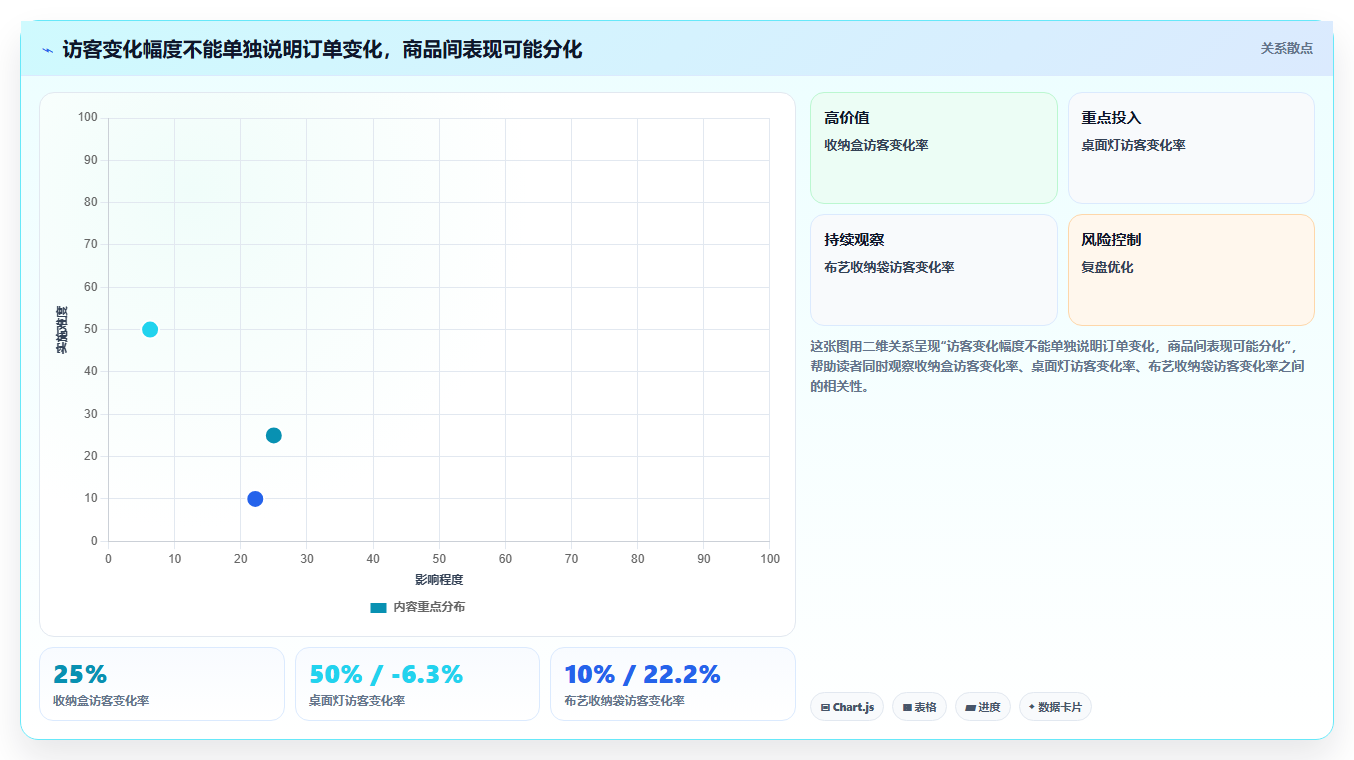Open the 高价值 quadrant card
This screenshot has height=760, width=1354.
coord(933,148)
